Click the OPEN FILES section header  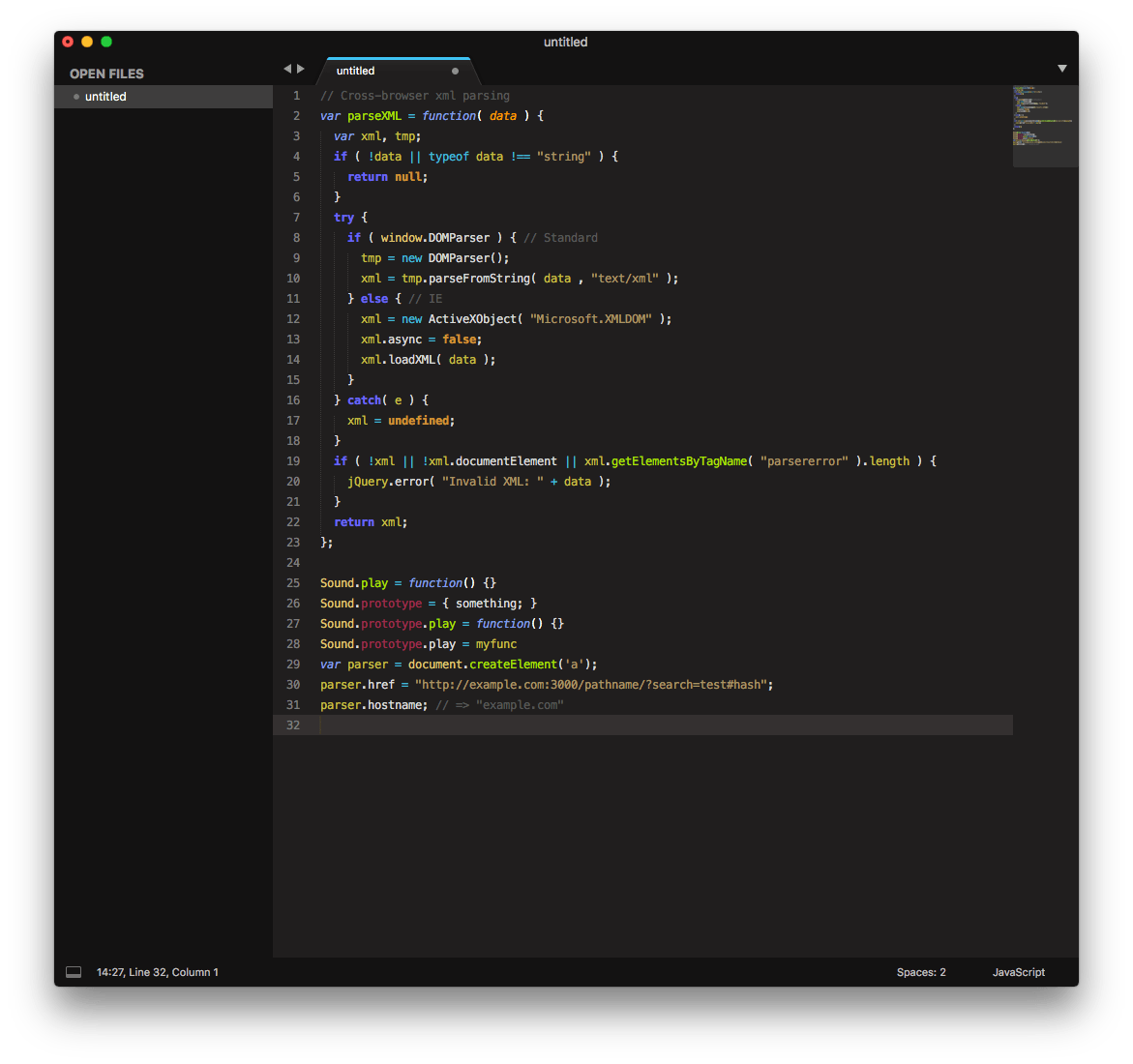pos(107,73)
